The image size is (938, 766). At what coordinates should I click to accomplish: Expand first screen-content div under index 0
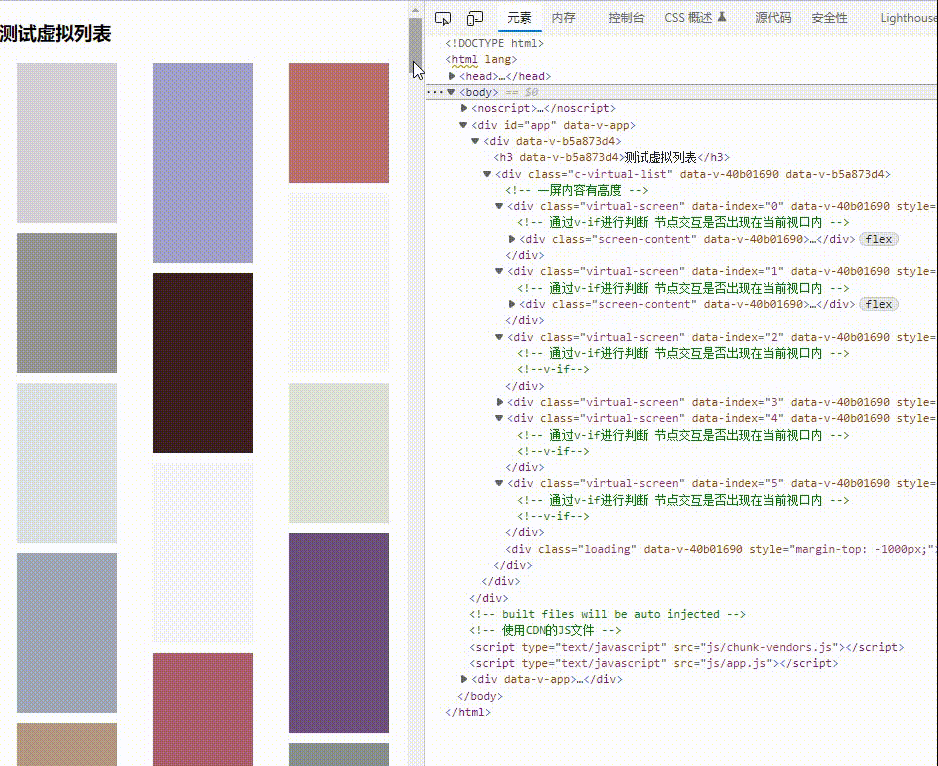(512, 239)
